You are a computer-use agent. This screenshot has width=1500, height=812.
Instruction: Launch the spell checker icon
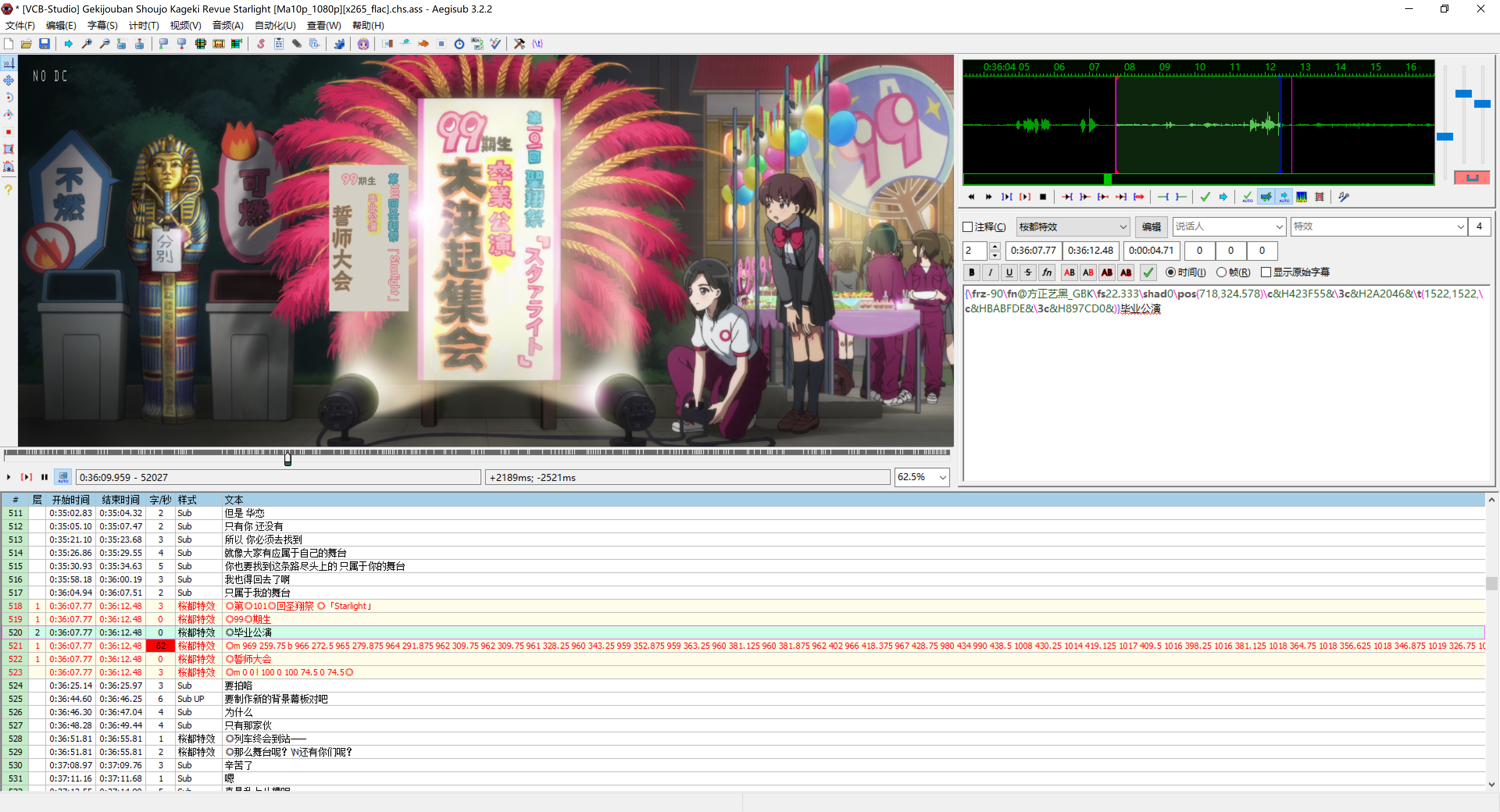point(496,44)
